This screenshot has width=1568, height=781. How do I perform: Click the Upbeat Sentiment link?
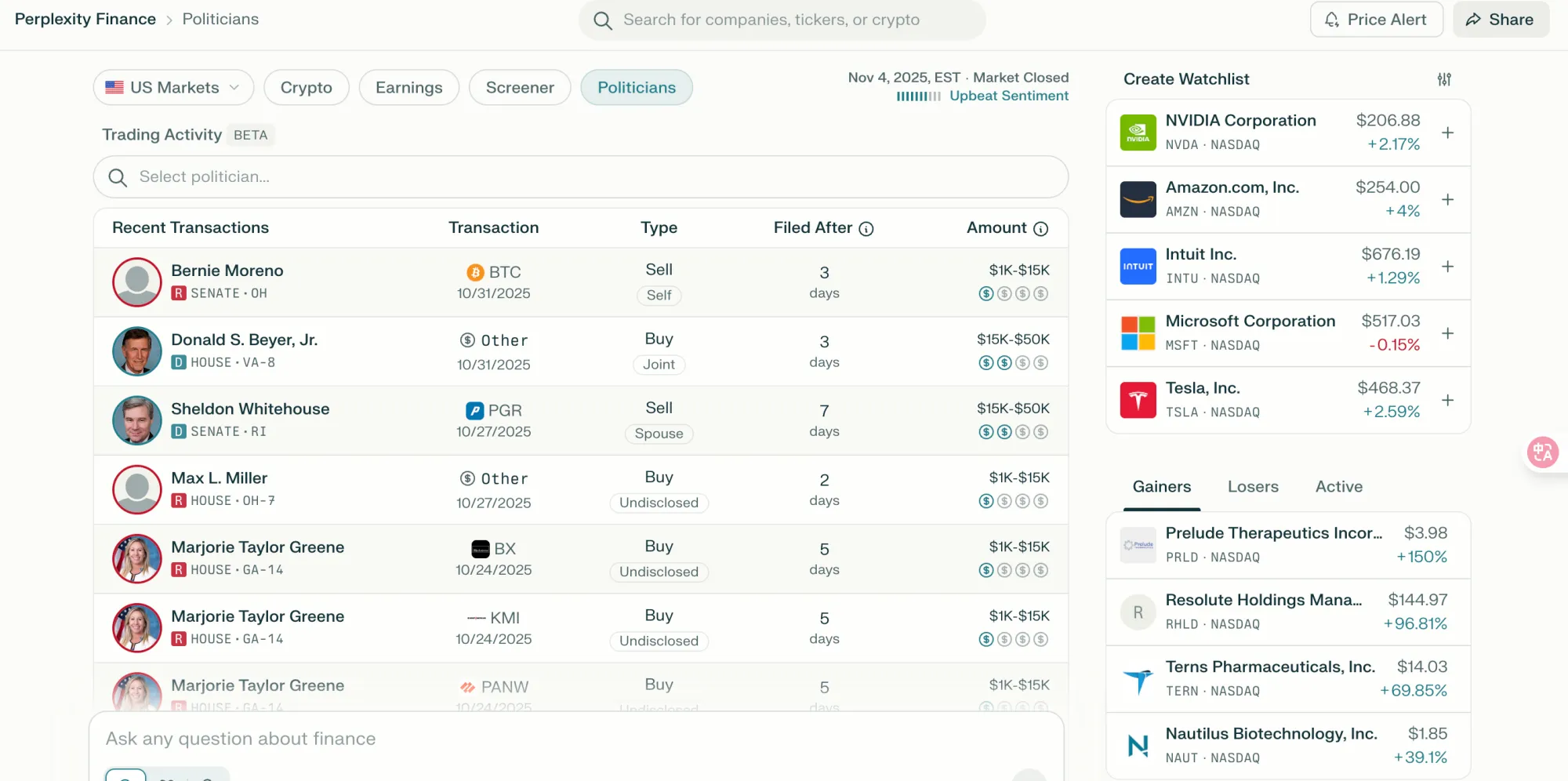coord(1009,96)
